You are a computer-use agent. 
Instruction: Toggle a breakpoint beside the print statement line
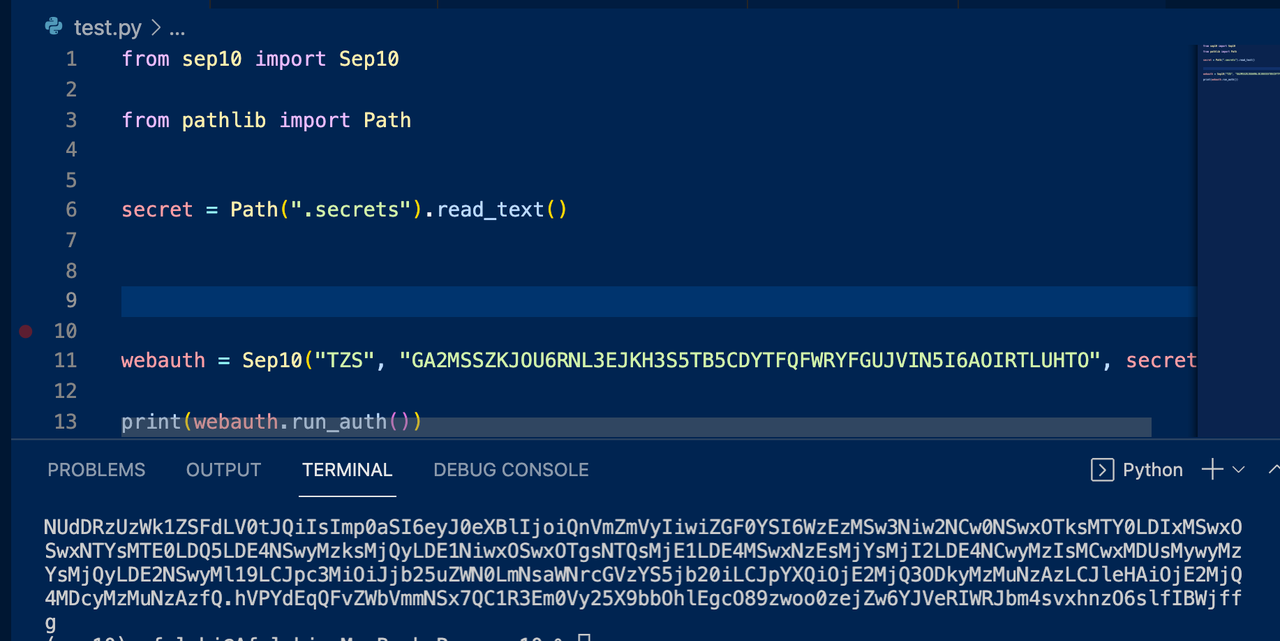click(25, 421)
